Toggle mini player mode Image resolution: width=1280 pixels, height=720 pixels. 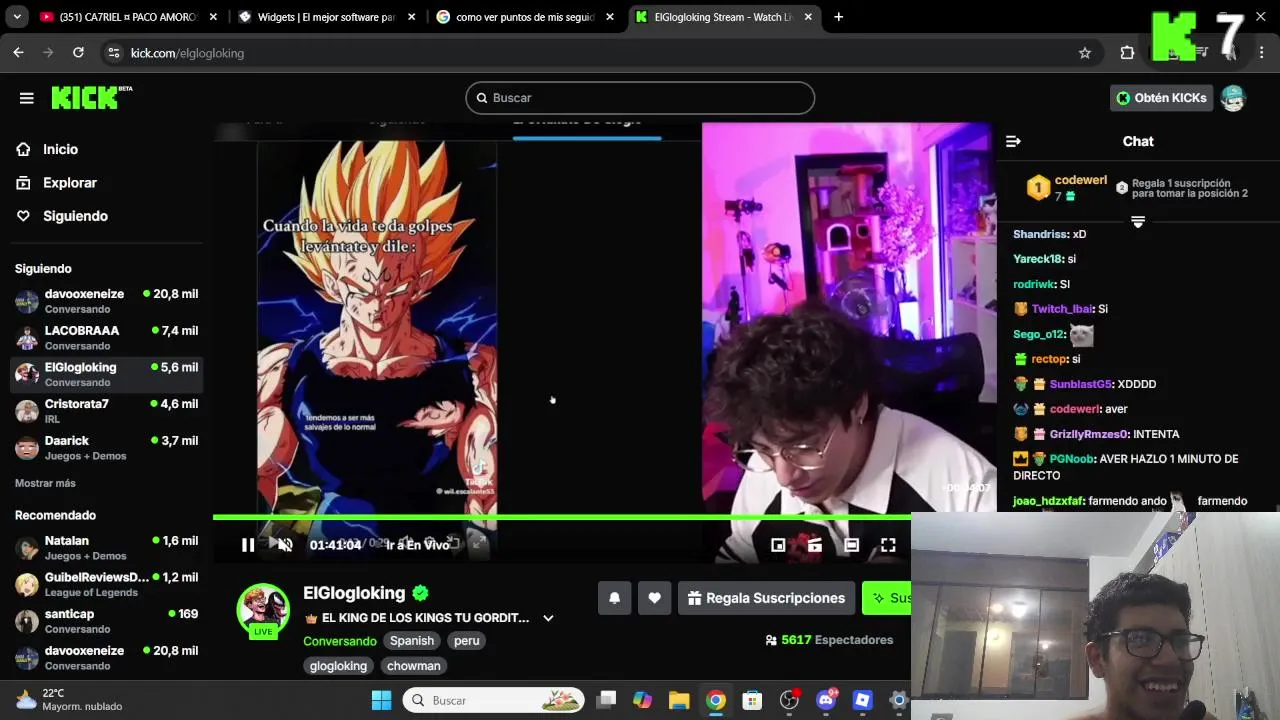click(778, 545)
